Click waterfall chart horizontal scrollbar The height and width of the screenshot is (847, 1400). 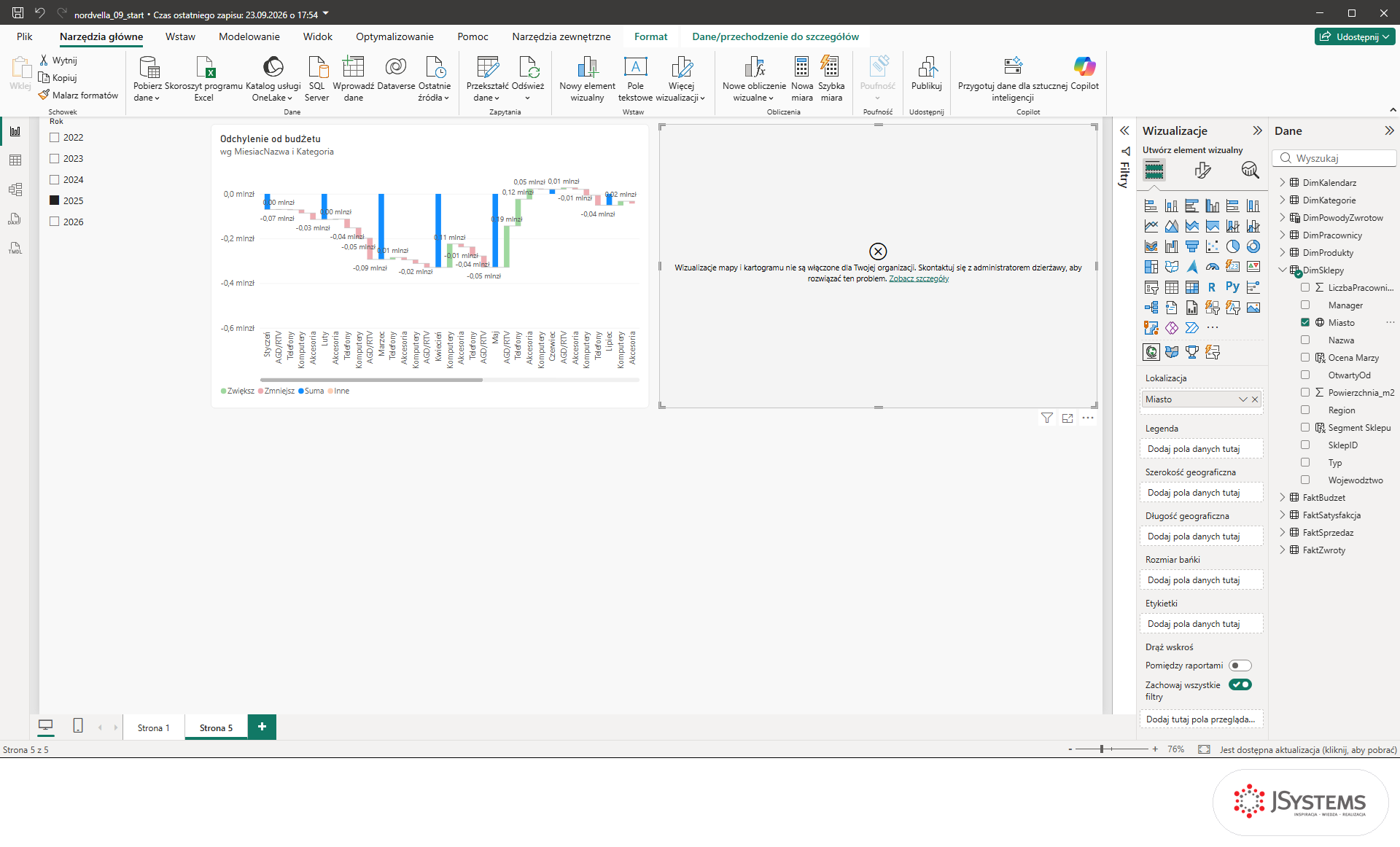point(371,380)
